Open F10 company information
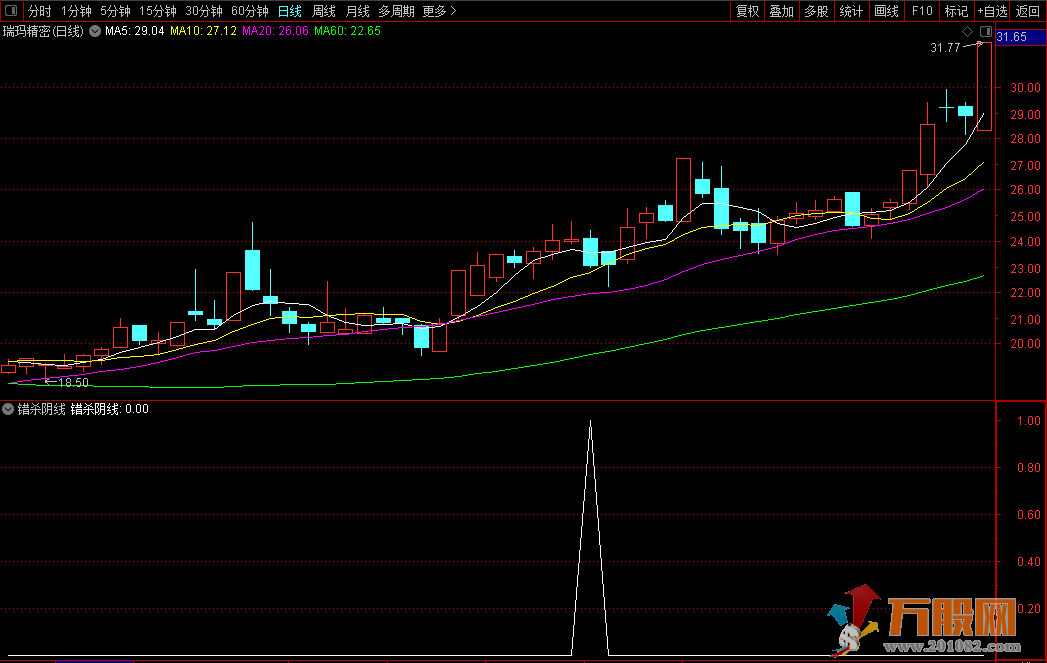Image resolution: width=1047 pixels, height=663 pixels. (x=921, y=11)
